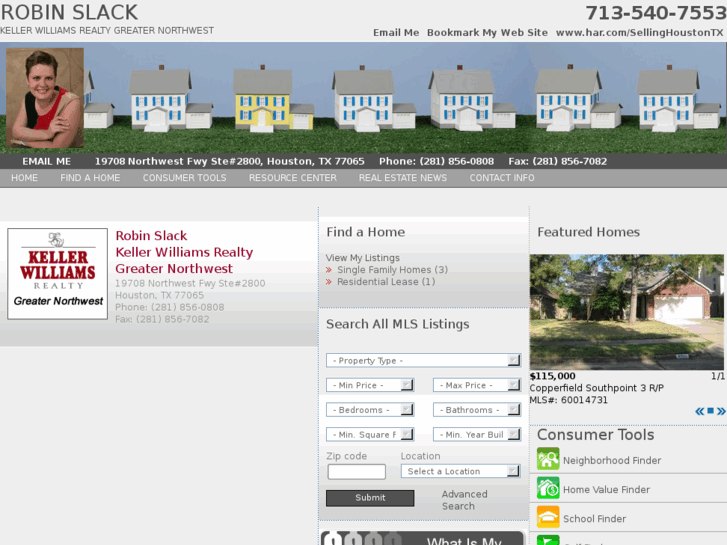Open the Select a Location dropdown
The width and height of the screenshot is (727, 545).
tap(460, 471)
